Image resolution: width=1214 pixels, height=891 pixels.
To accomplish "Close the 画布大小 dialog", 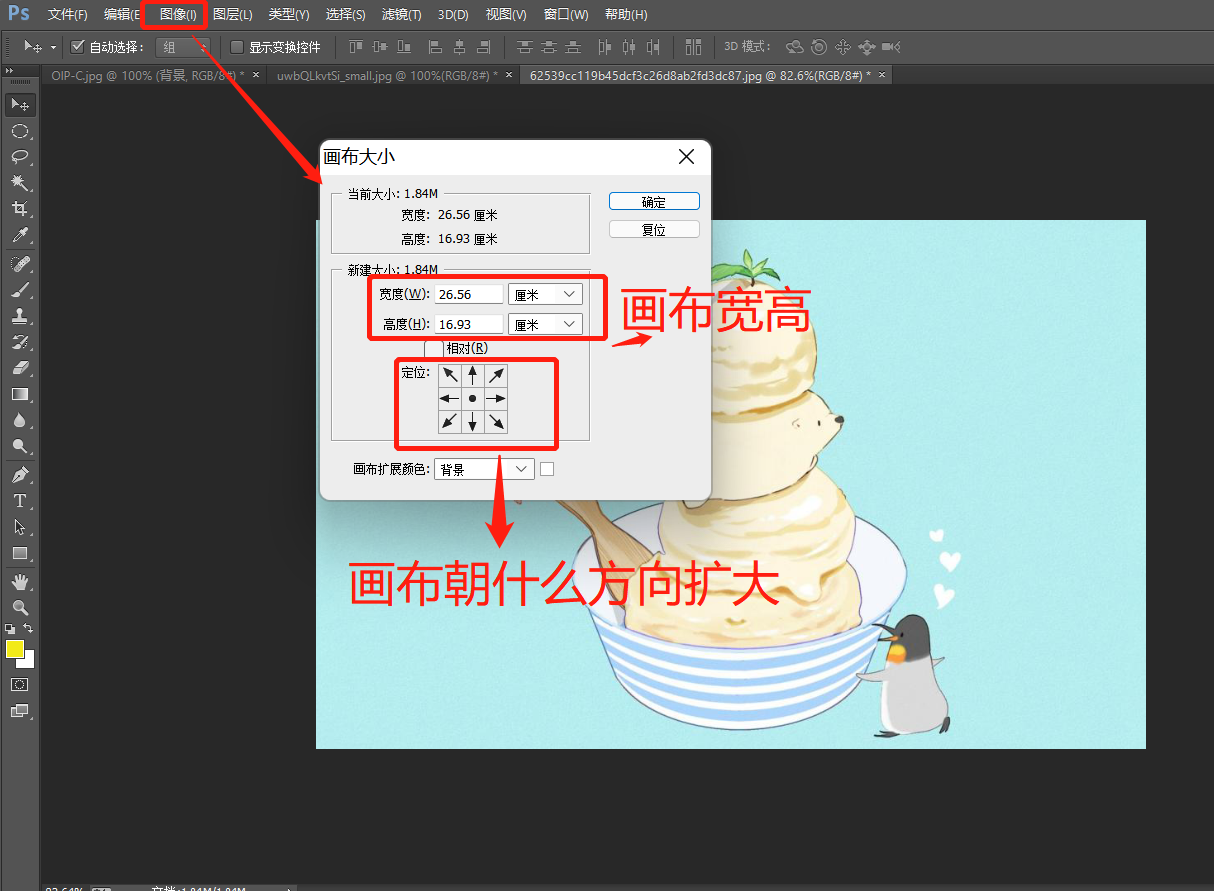I will coord(686,157).
